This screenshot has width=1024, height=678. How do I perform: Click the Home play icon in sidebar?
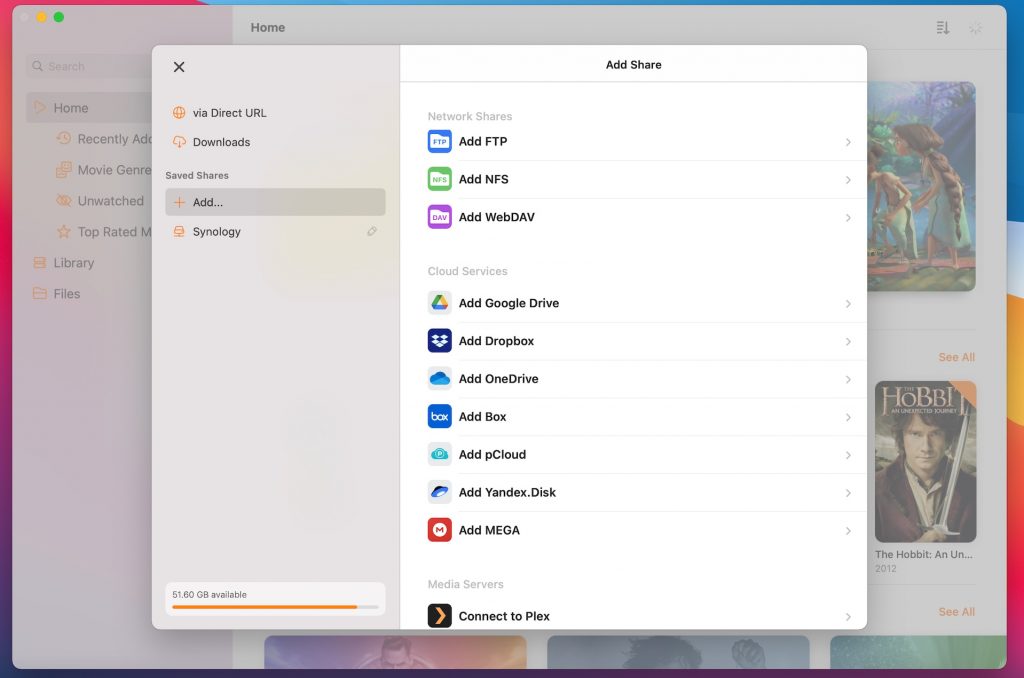(40, 108)
